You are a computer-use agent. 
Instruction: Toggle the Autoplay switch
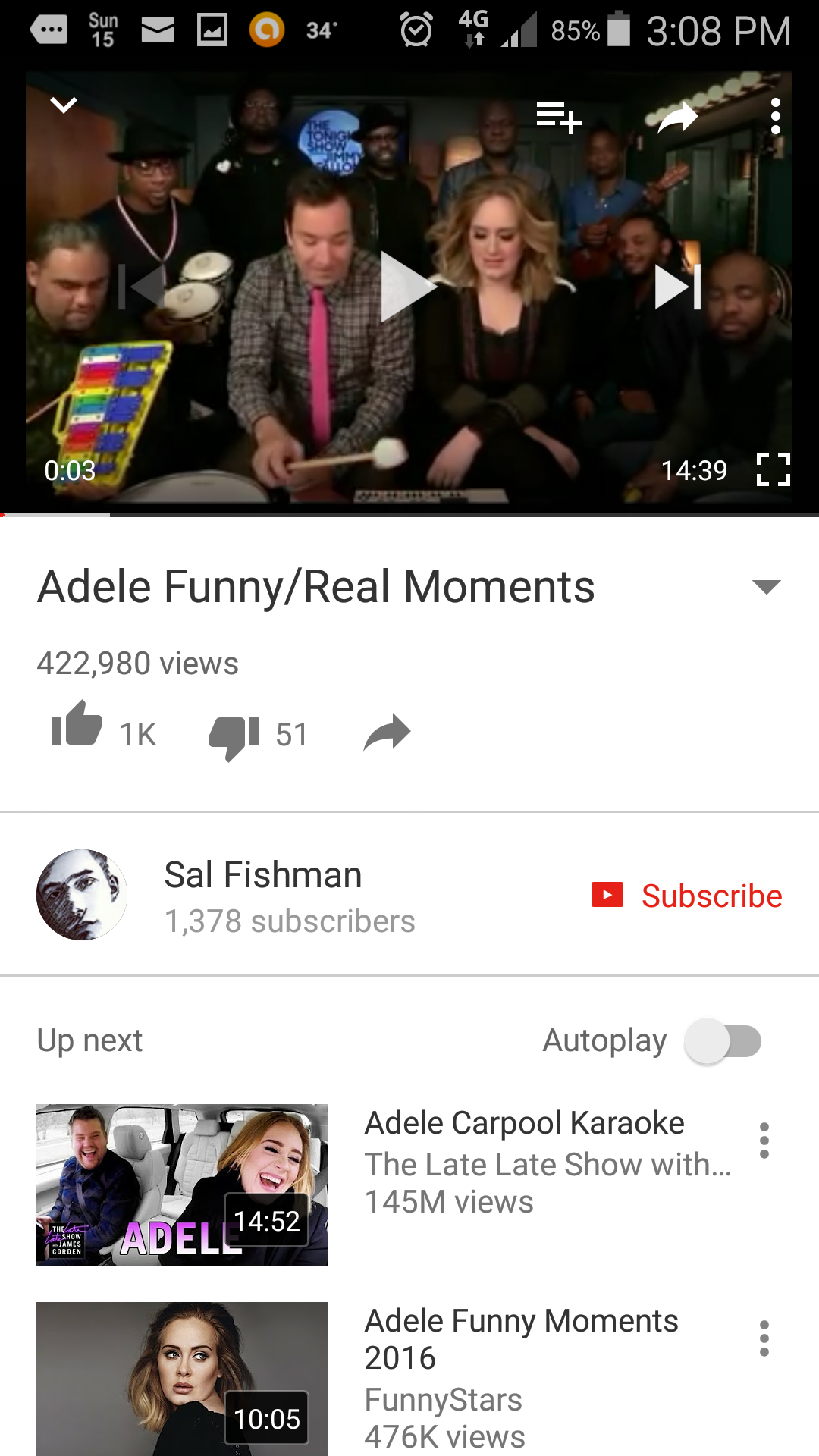click(723, 1041)
